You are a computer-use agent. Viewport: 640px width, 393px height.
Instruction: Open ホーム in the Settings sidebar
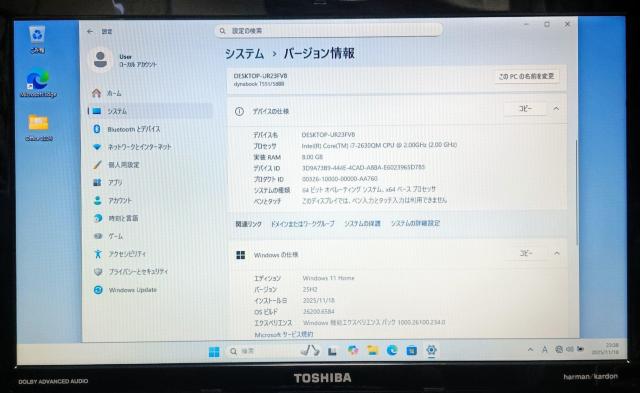(149, 93)
